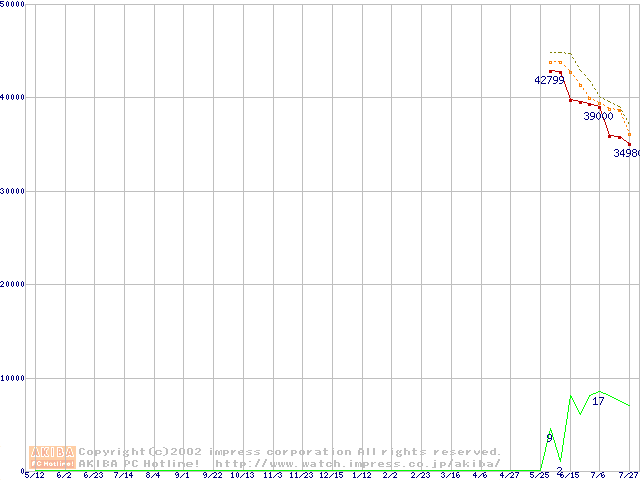Click the 20000 y-axis label

14,284
